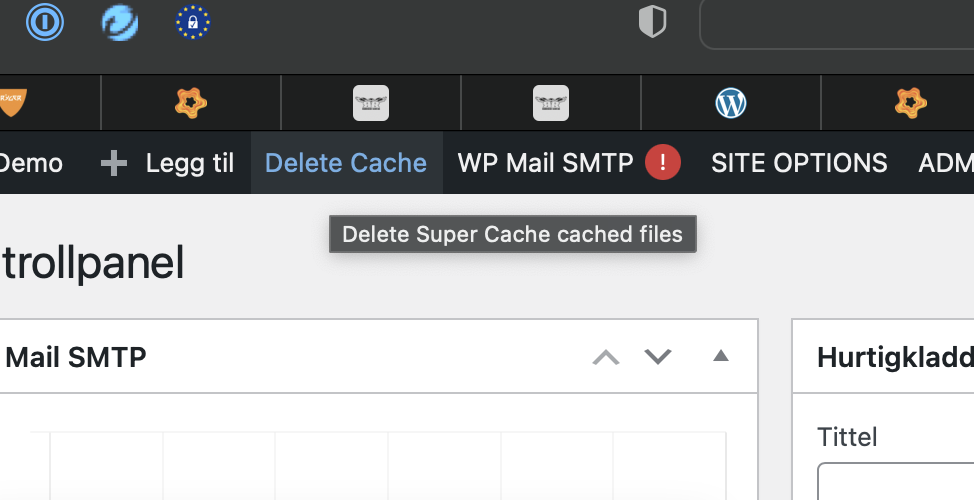Switch to the WordPress logo tab
Viewport: 974px width, 500px height.
pyautogui.click(x=731, y=102)
